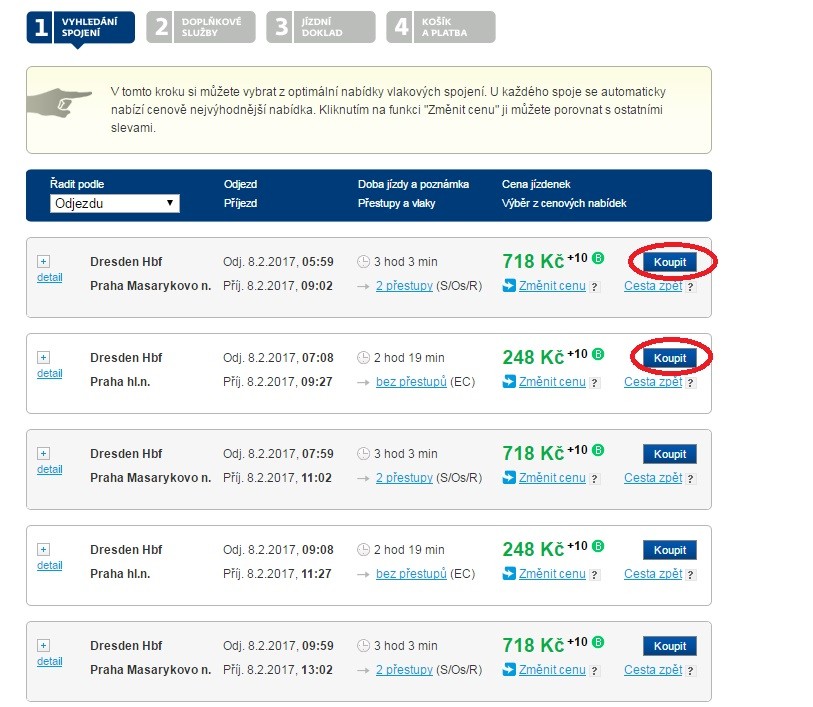Click 'Cesta zpět' link on 07:59 train

(x=652, y=478)
